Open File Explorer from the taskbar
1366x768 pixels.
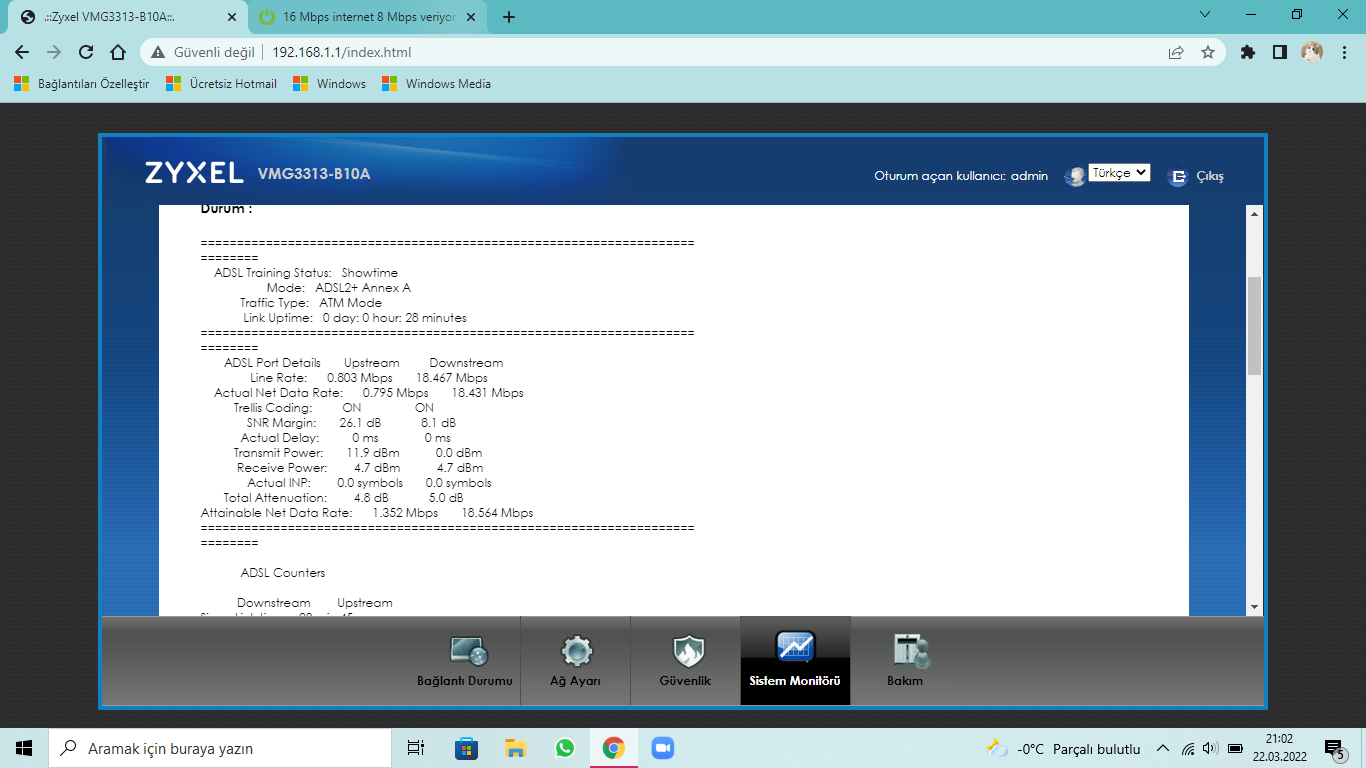(515, 748)
